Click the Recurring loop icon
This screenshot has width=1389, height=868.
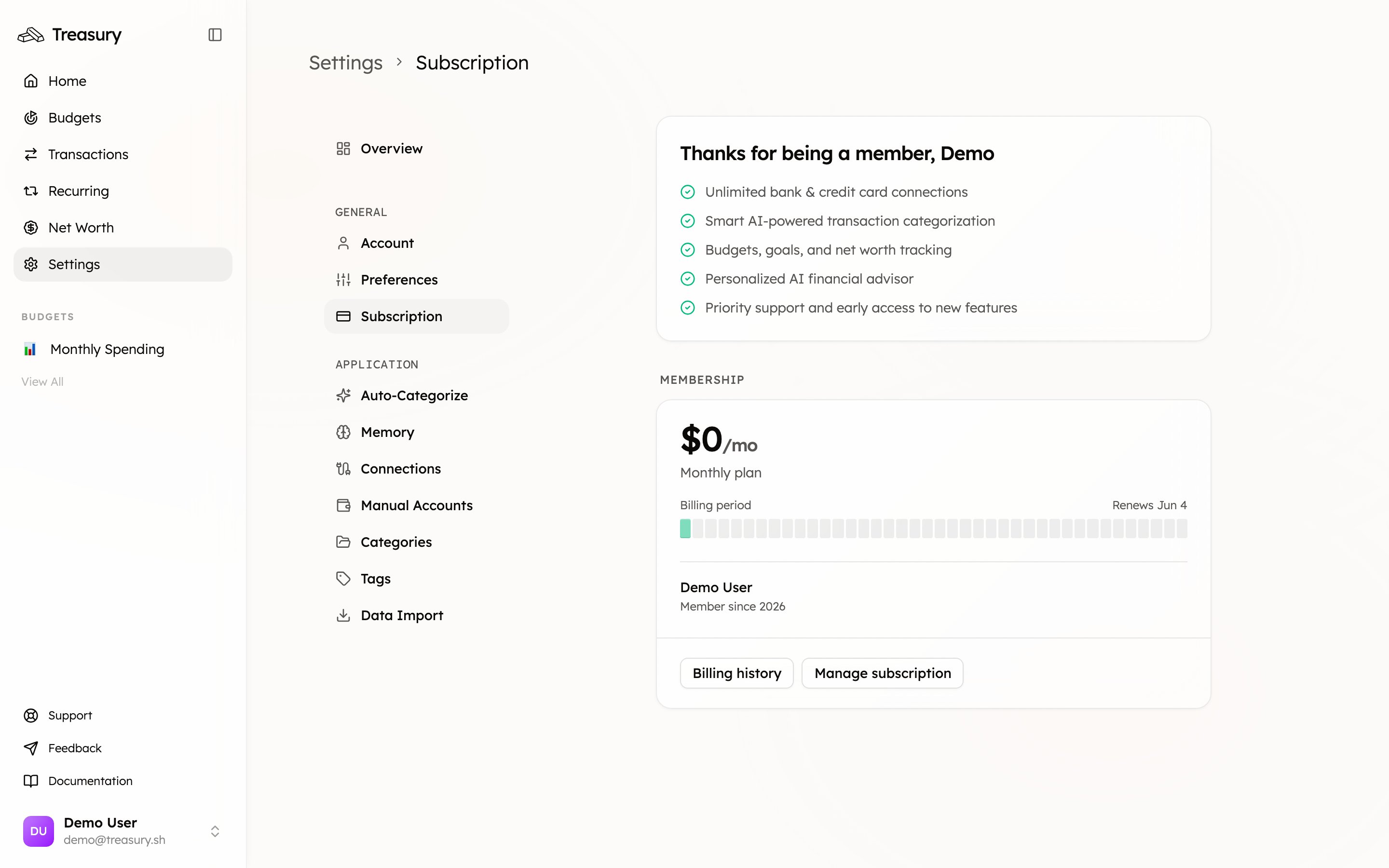point(31,191)
